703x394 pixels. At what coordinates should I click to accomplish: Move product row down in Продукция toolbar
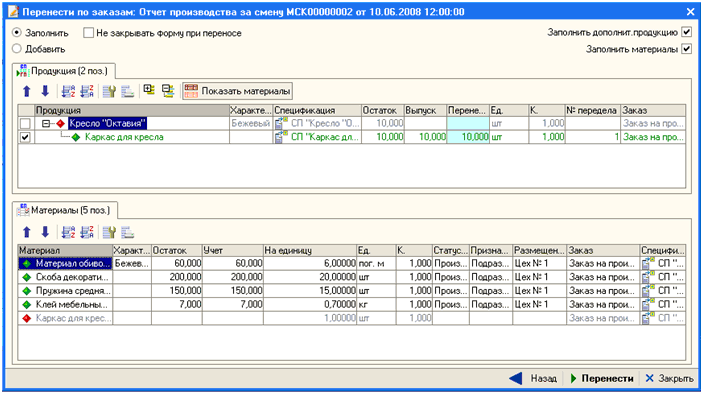45,91
